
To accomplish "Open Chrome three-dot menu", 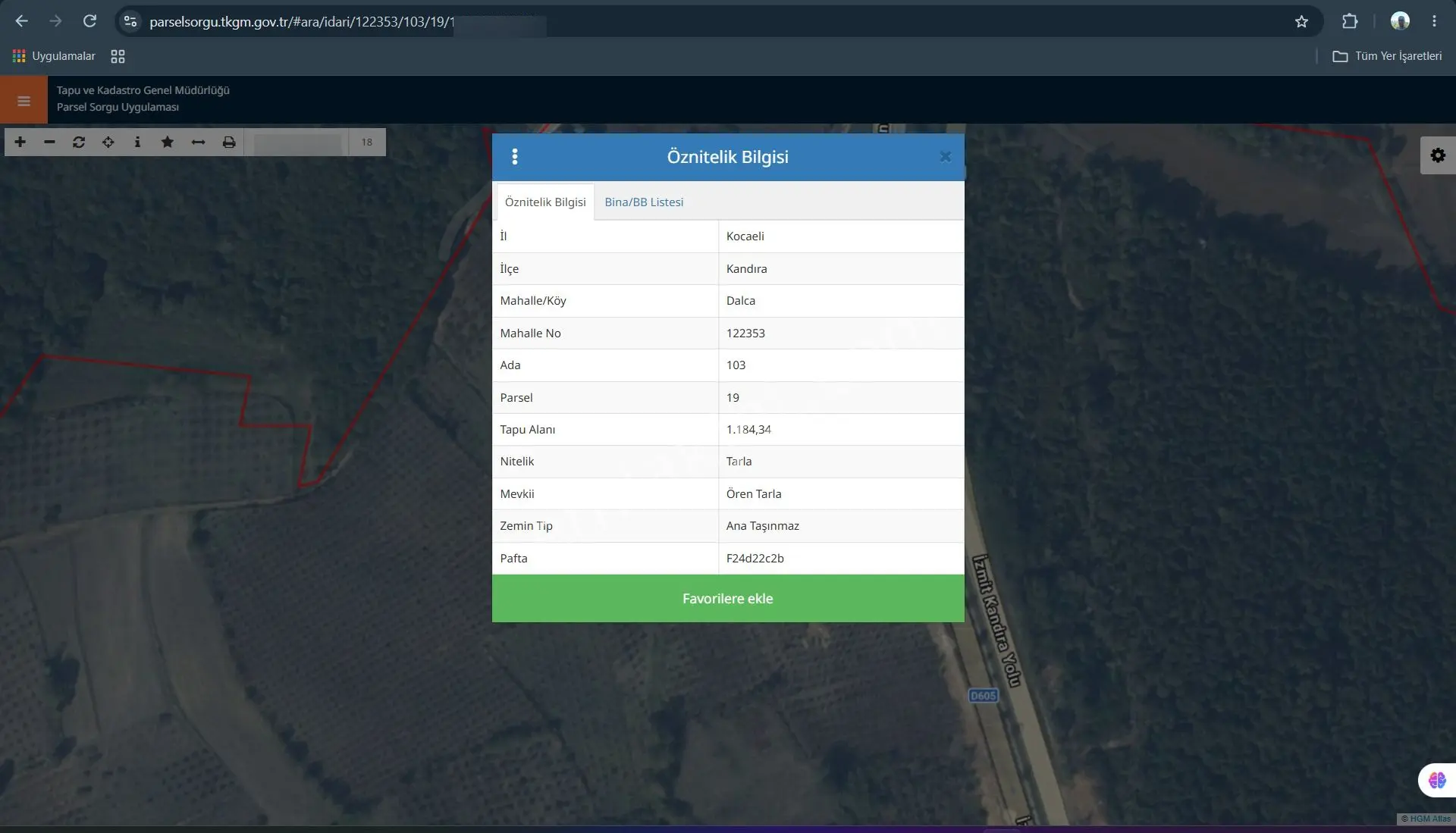I will (1434, 21).
